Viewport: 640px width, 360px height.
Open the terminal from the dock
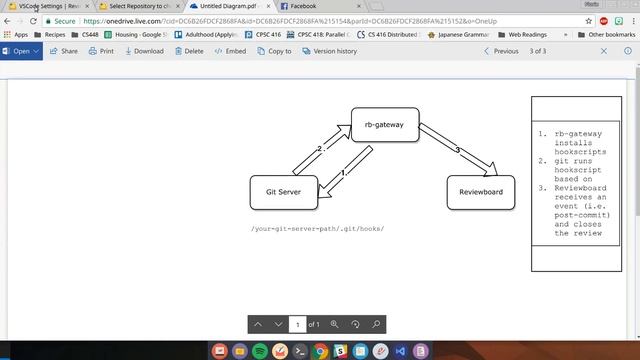click(x=300, y=351)
